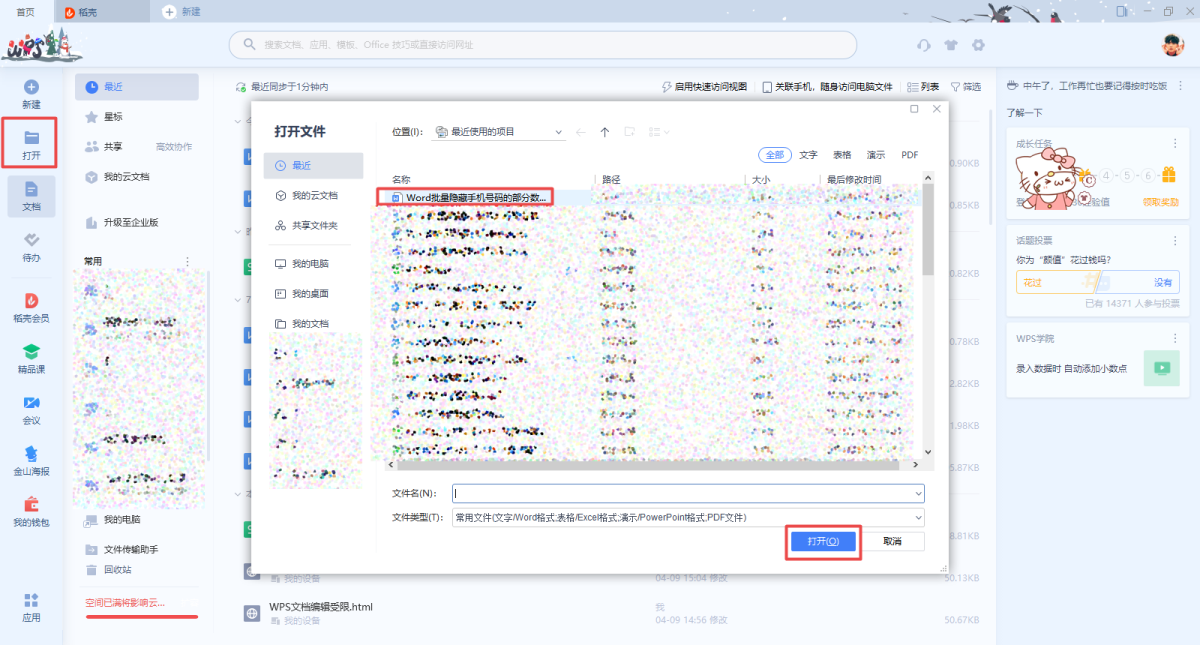Open 我的钱包 wallet icon
The width and height of the screenshot is (1200, 645).
(31, 505)
